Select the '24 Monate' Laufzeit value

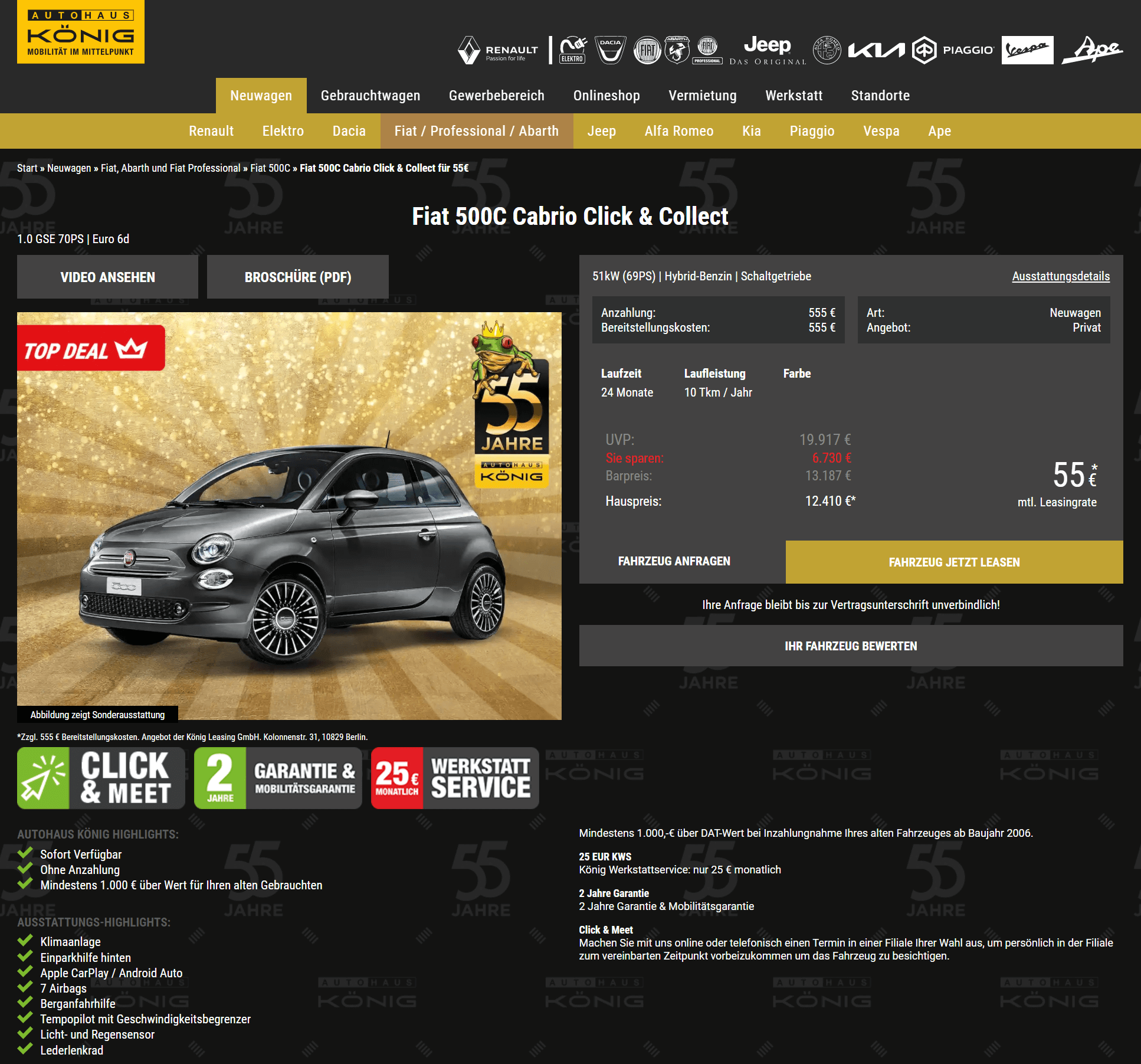tap(627, 392)
